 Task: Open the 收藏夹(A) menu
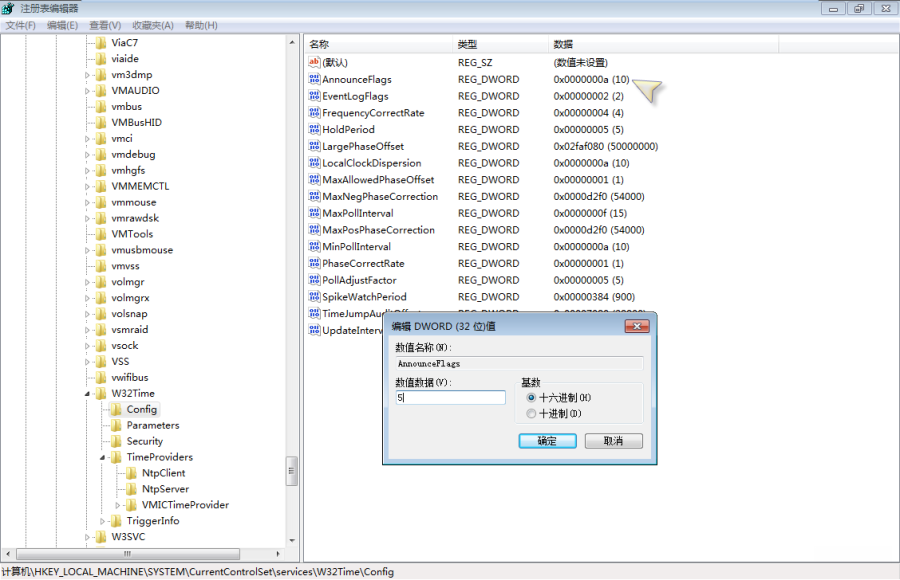pyautogui.click(x=152, y=25)
